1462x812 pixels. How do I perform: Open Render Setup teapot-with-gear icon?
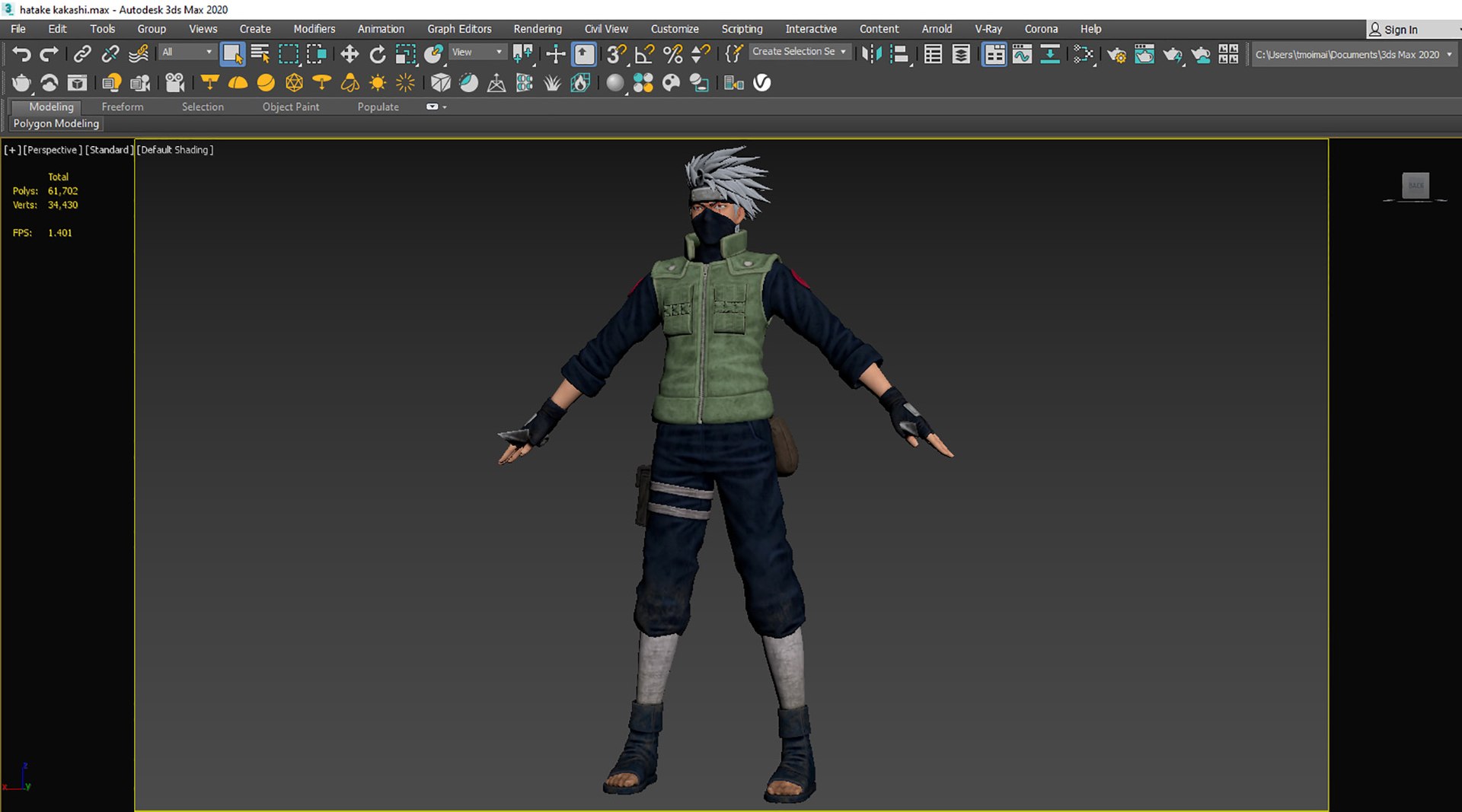click(1117, 54)
